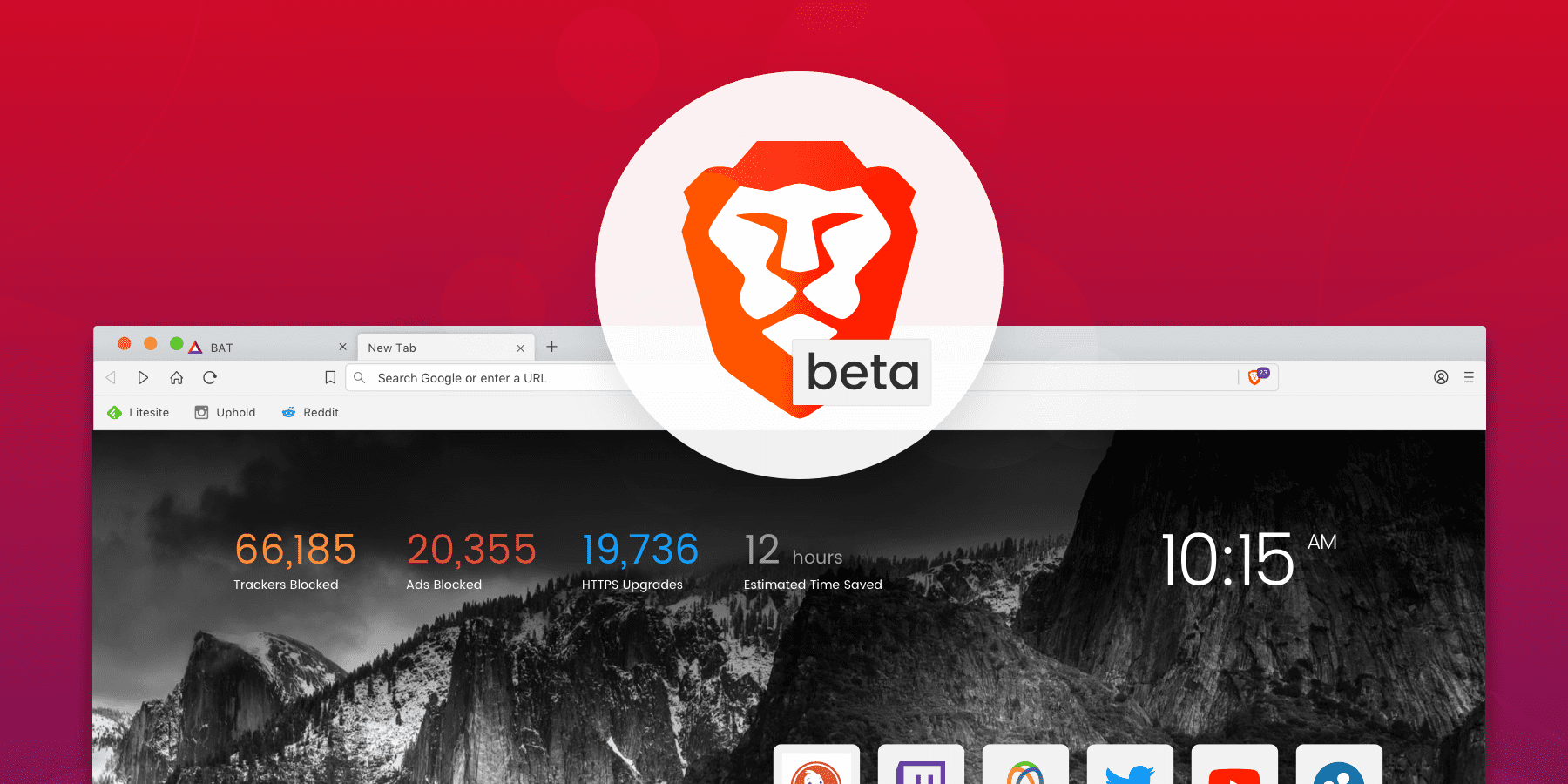Click the search magnifier icon in address bar
The height and width of the screenshot is (784, 1568).
tap(359, 377)
